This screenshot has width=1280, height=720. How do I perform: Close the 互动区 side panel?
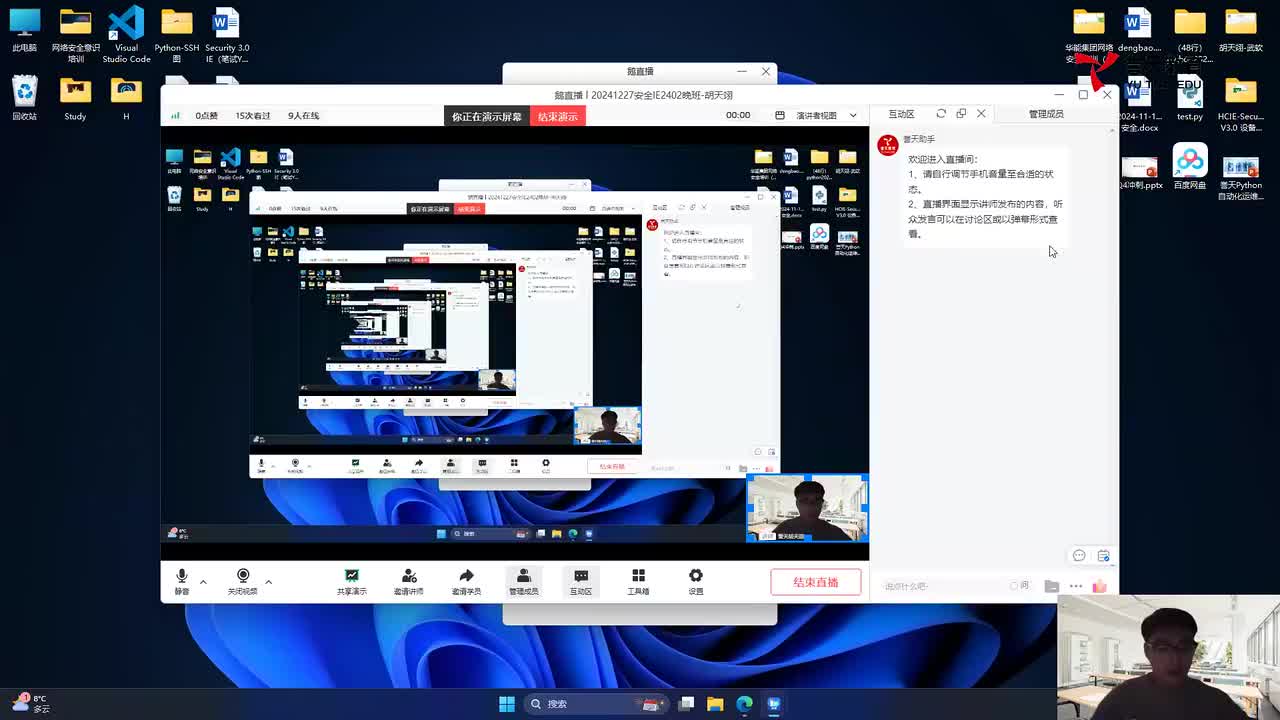click(x=981, y=114)
